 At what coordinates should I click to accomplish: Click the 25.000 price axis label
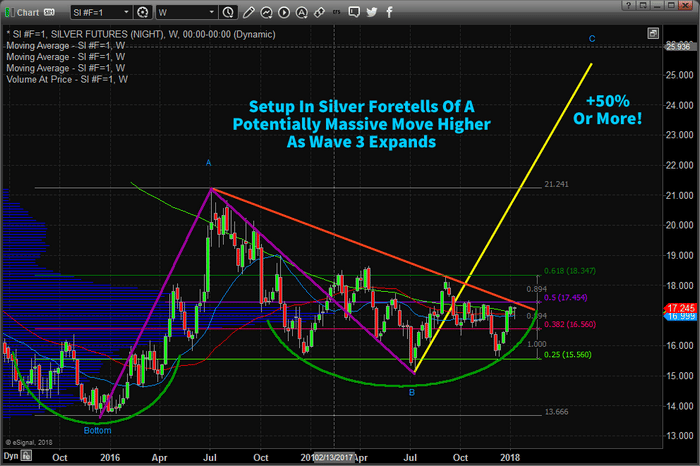click(x=679, y=75)
